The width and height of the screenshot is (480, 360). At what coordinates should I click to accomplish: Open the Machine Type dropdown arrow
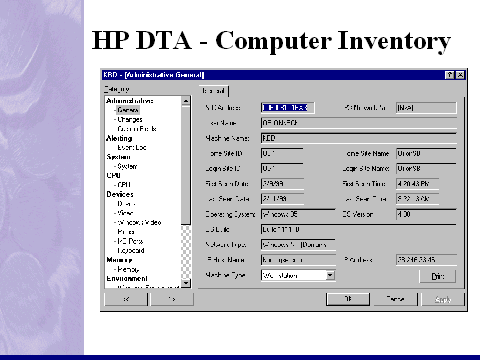coord(330,275)
